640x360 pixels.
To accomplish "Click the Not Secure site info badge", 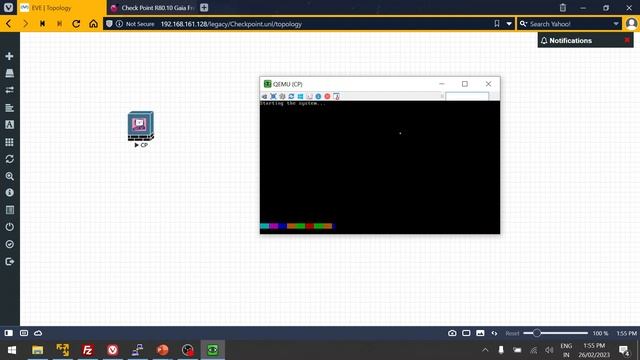I will [135, 24].
